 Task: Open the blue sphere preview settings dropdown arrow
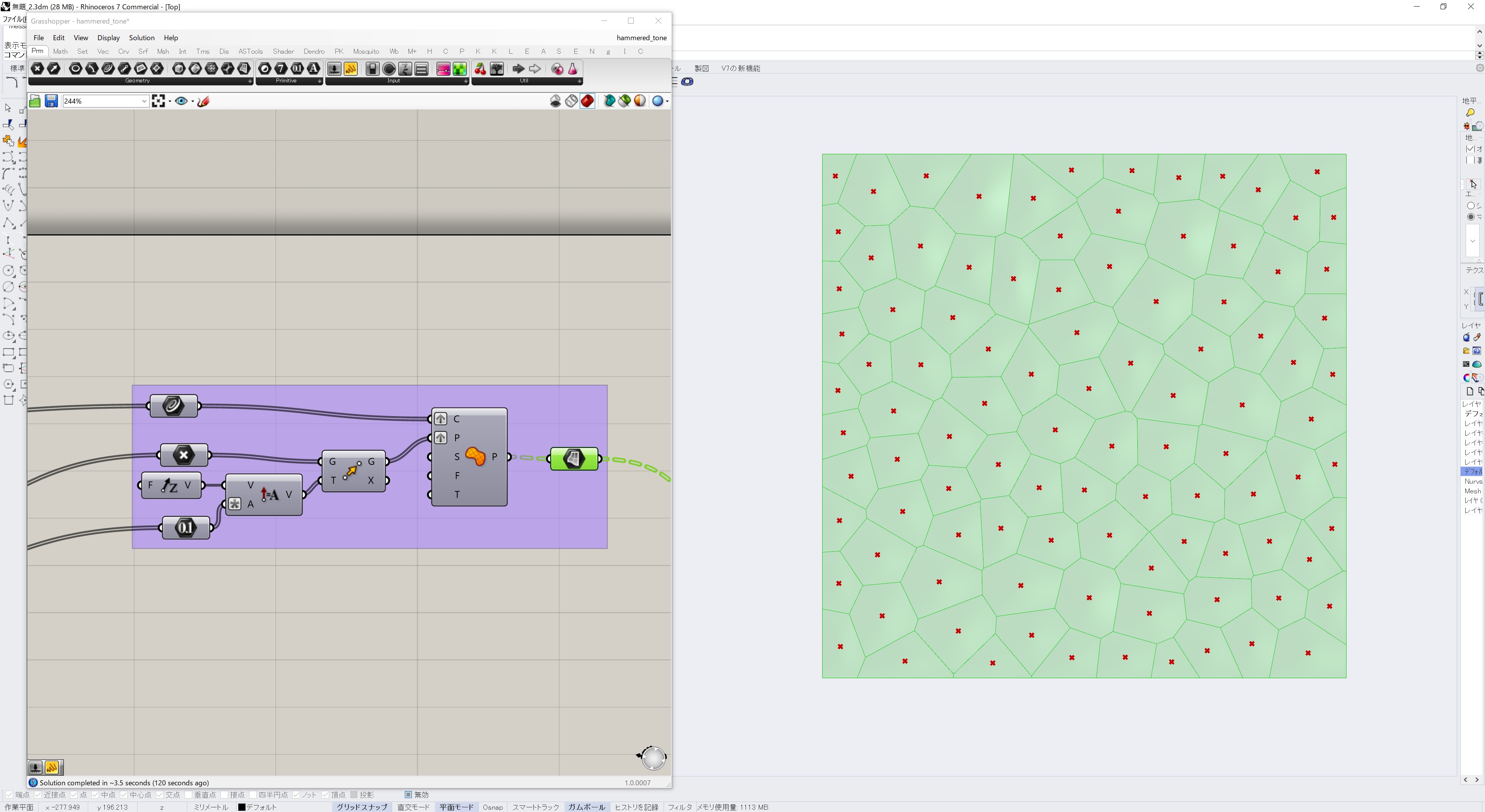(667, 101)
